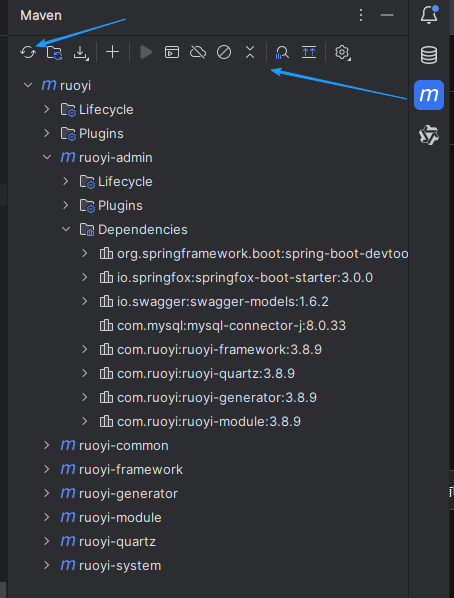454x598 pixels.
Task: Open Maven settings gear icon
Action: 342,53
